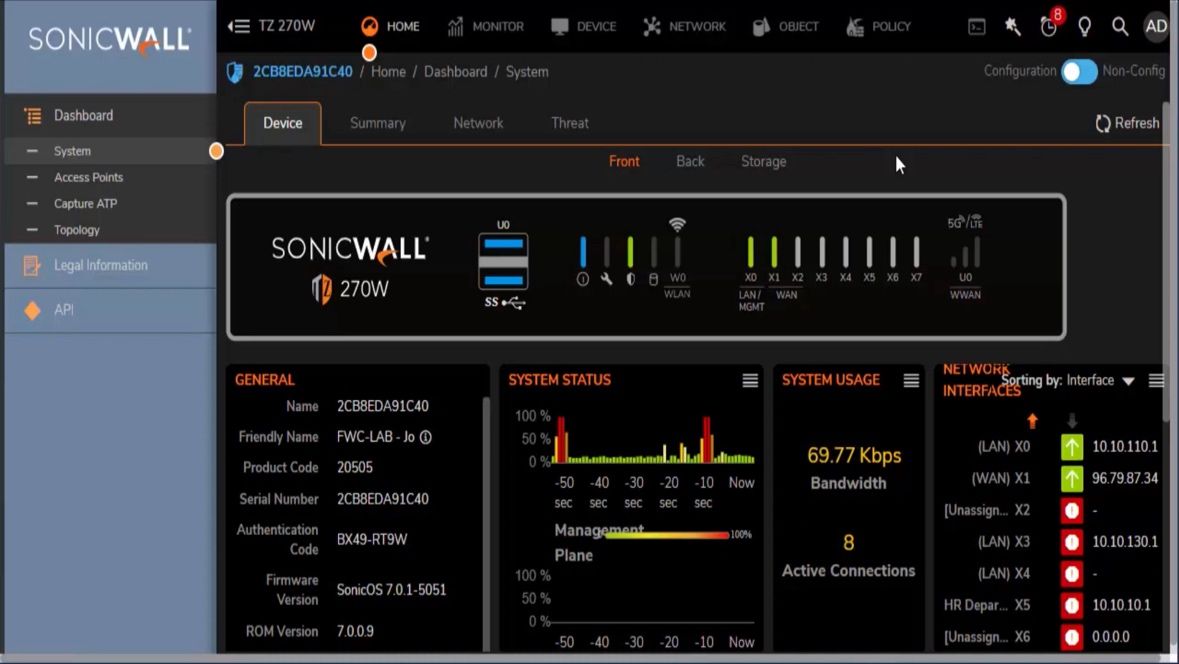Click the power info LED indicator
Viewport: 1179px width, 664px height.
(x=583, y=260)
